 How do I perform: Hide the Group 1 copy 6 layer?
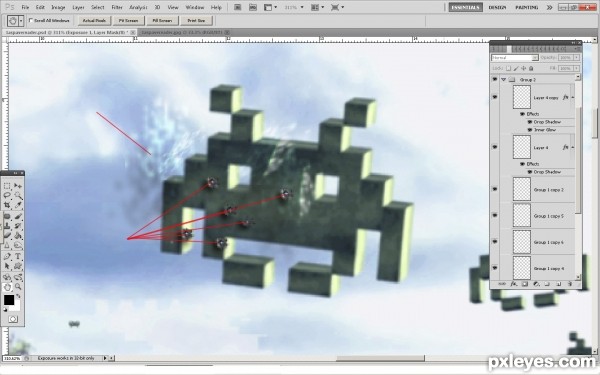[495, 242]
